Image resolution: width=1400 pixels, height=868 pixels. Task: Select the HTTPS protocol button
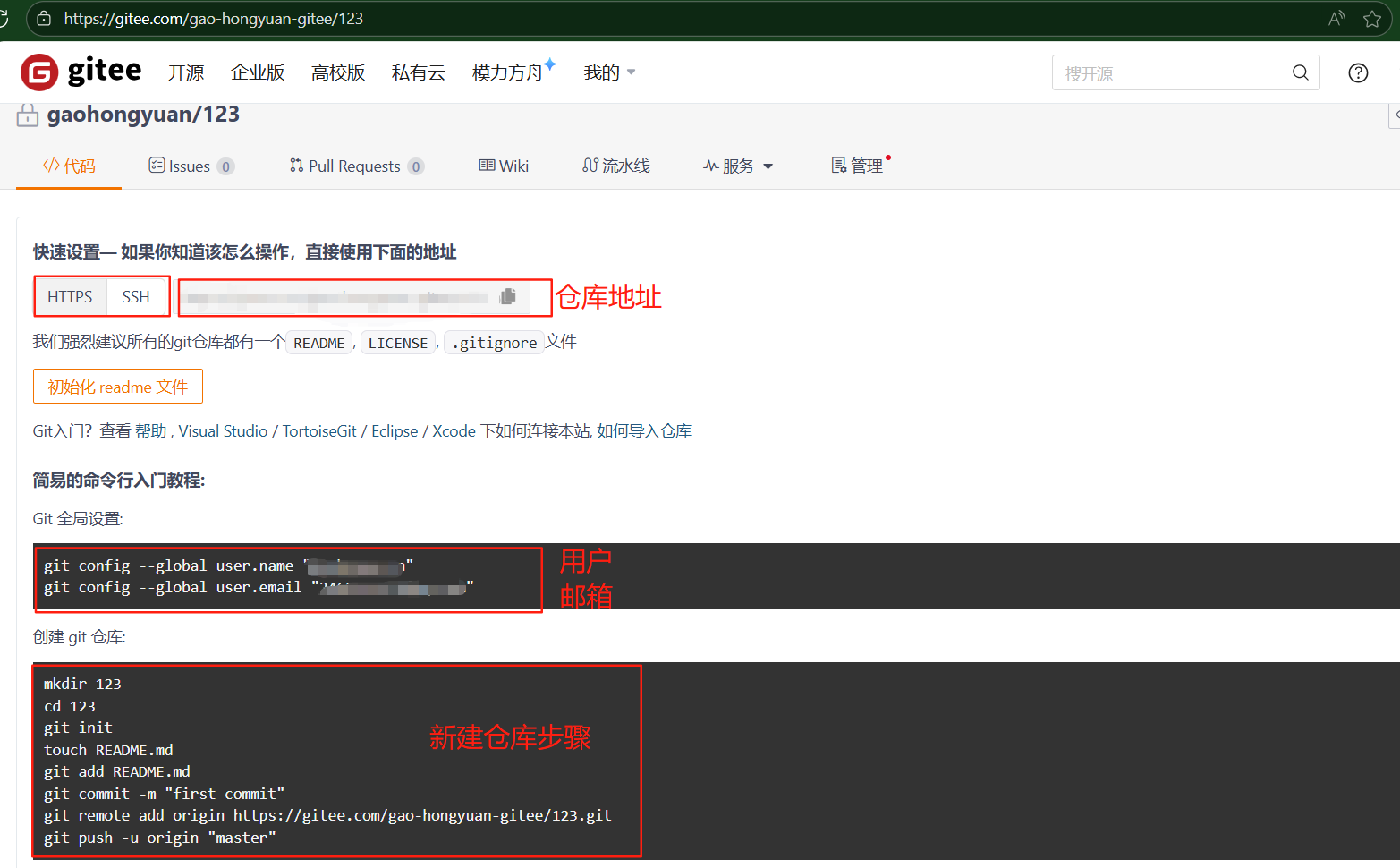[x=70, y=296]
